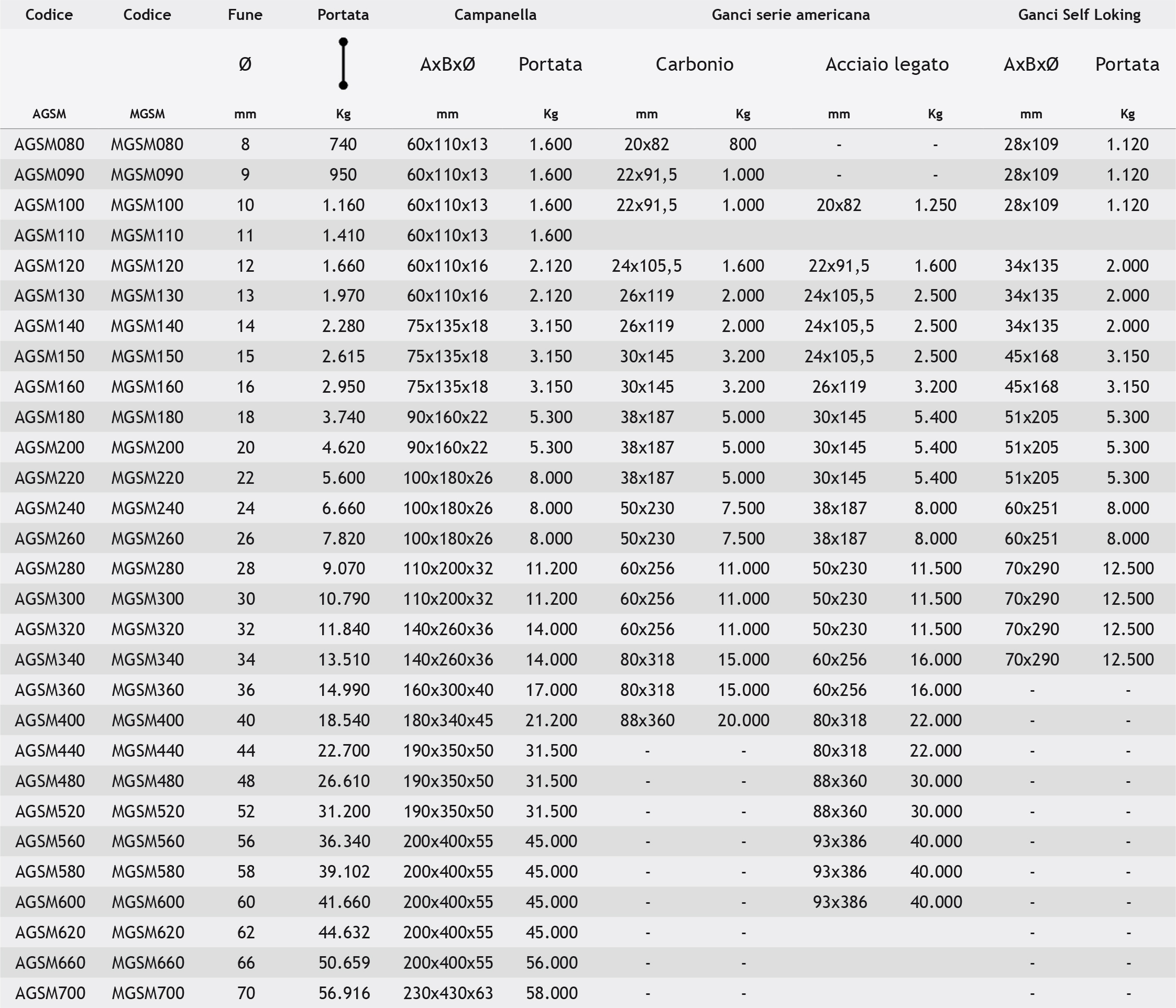Select the Acciaio legato subheader
This screenshot has height=1008, width=1176.
point(886,64)
